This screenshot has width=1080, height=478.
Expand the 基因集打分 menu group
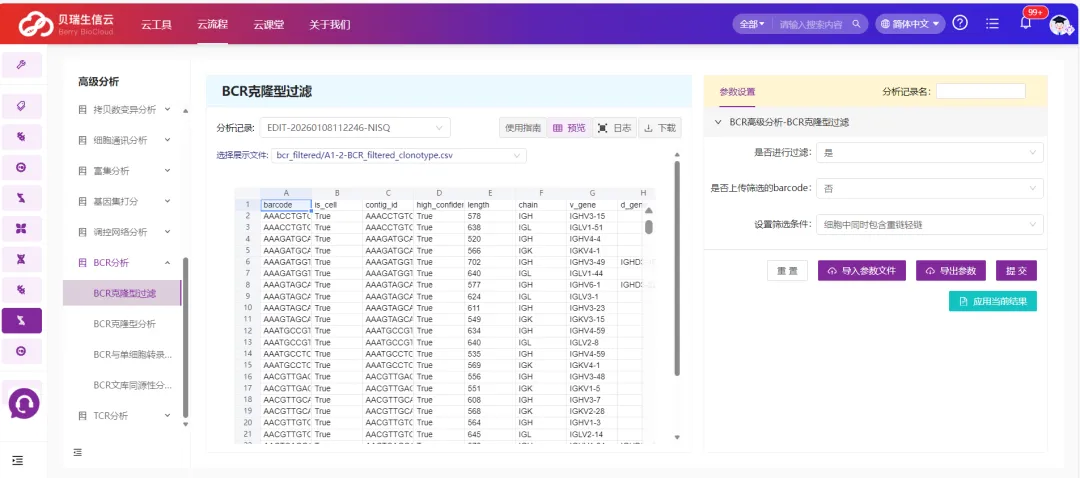[124, 201]
